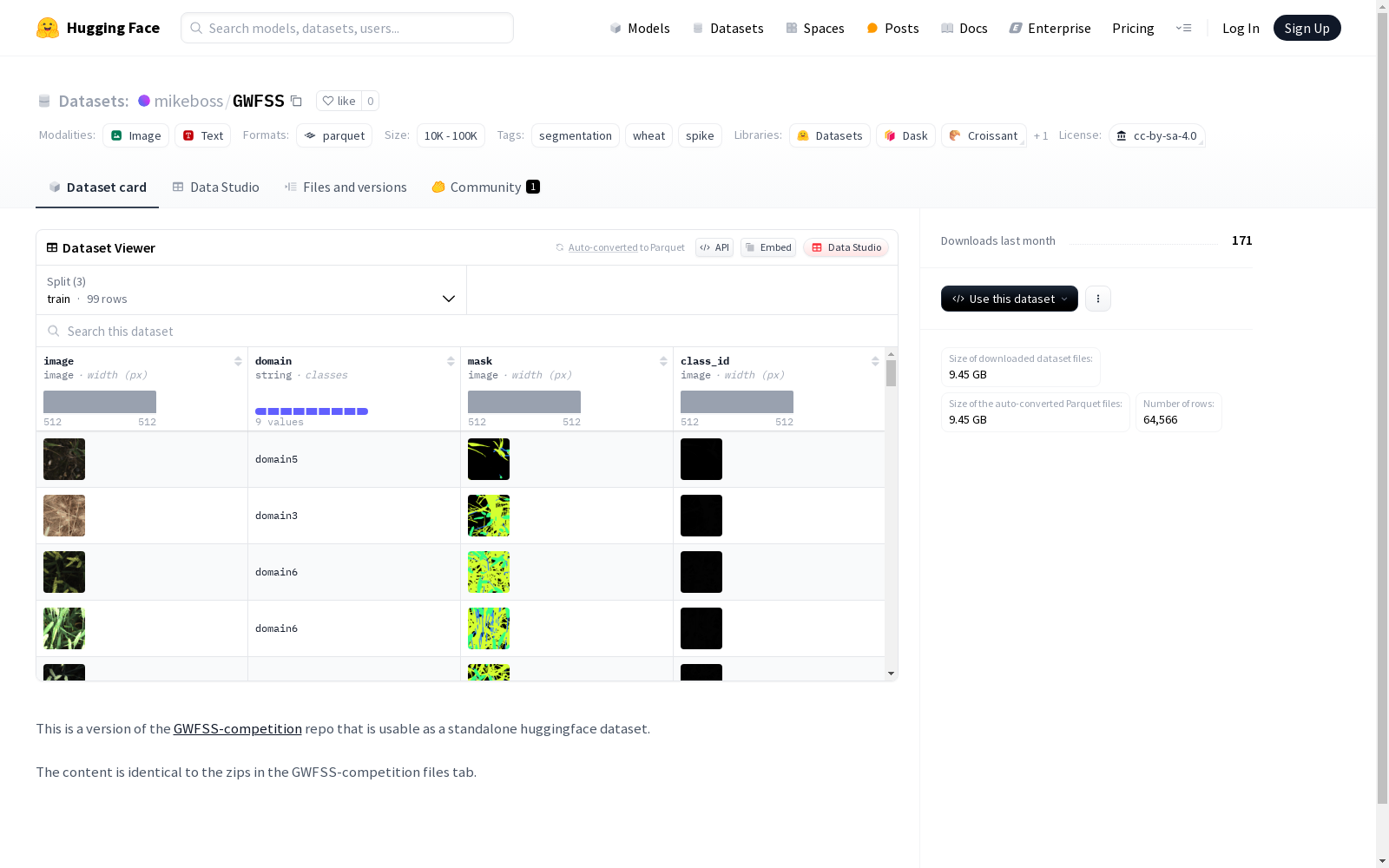The height and width of the screenshot is (868, 1389).
Task: Open the mask thumbnail in the domain3 row
Action: tap(489, 516)
